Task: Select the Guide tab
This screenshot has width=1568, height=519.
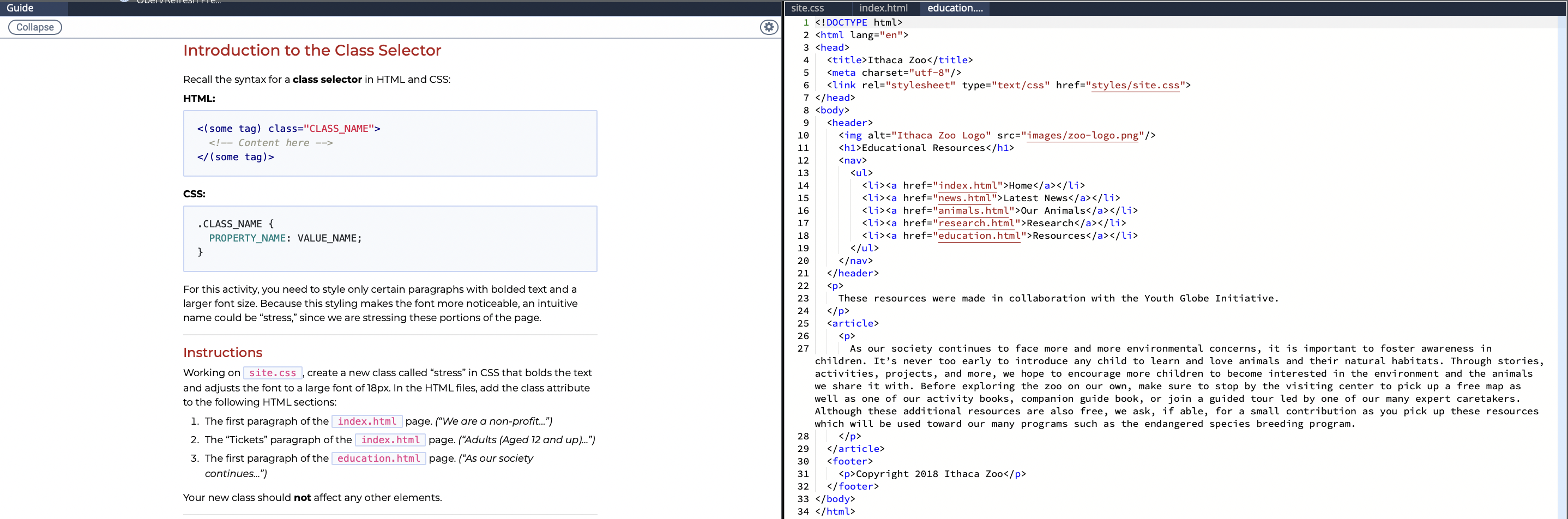Action: click(21, 8)
